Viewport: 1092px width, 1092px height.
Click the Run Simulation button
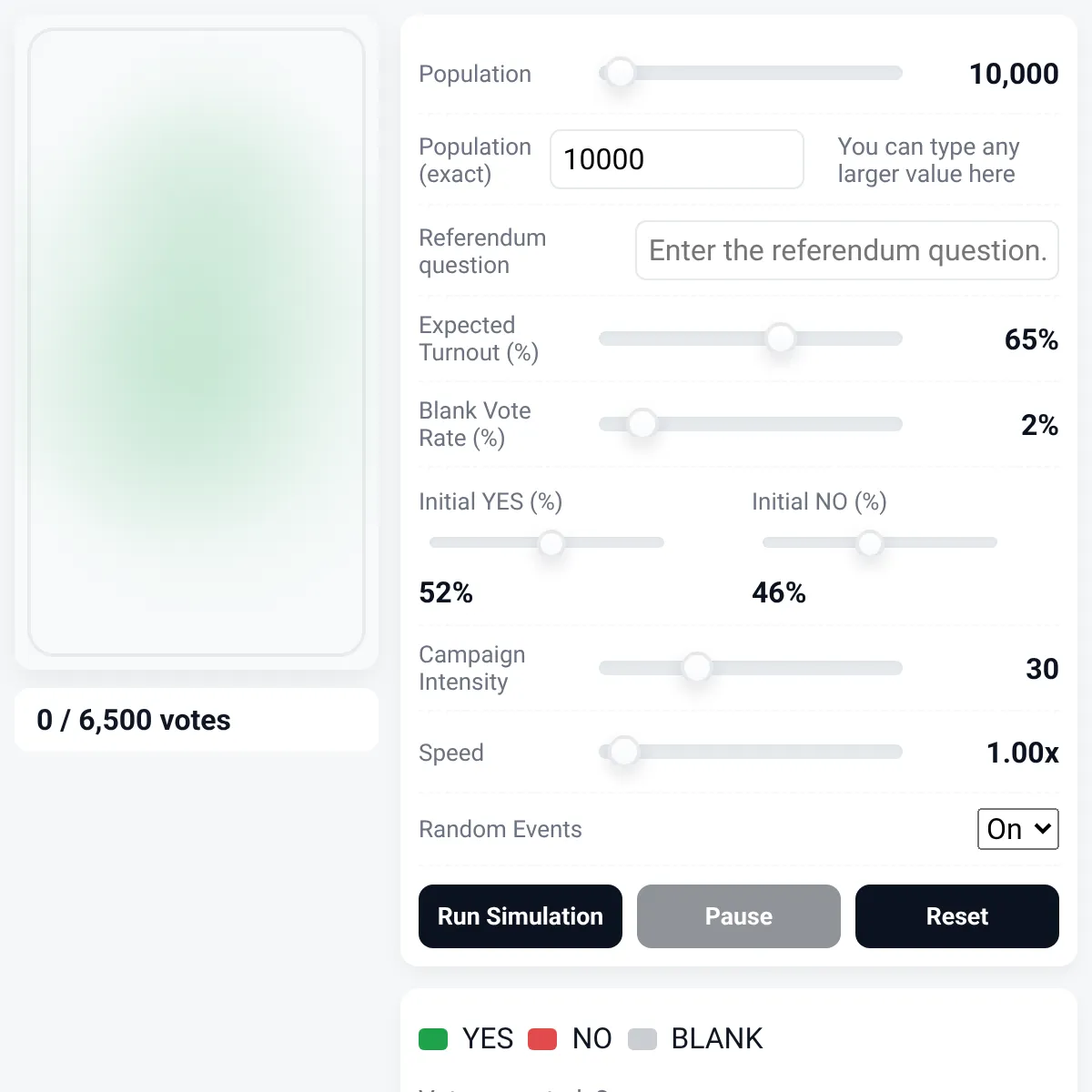pos(521,916)
